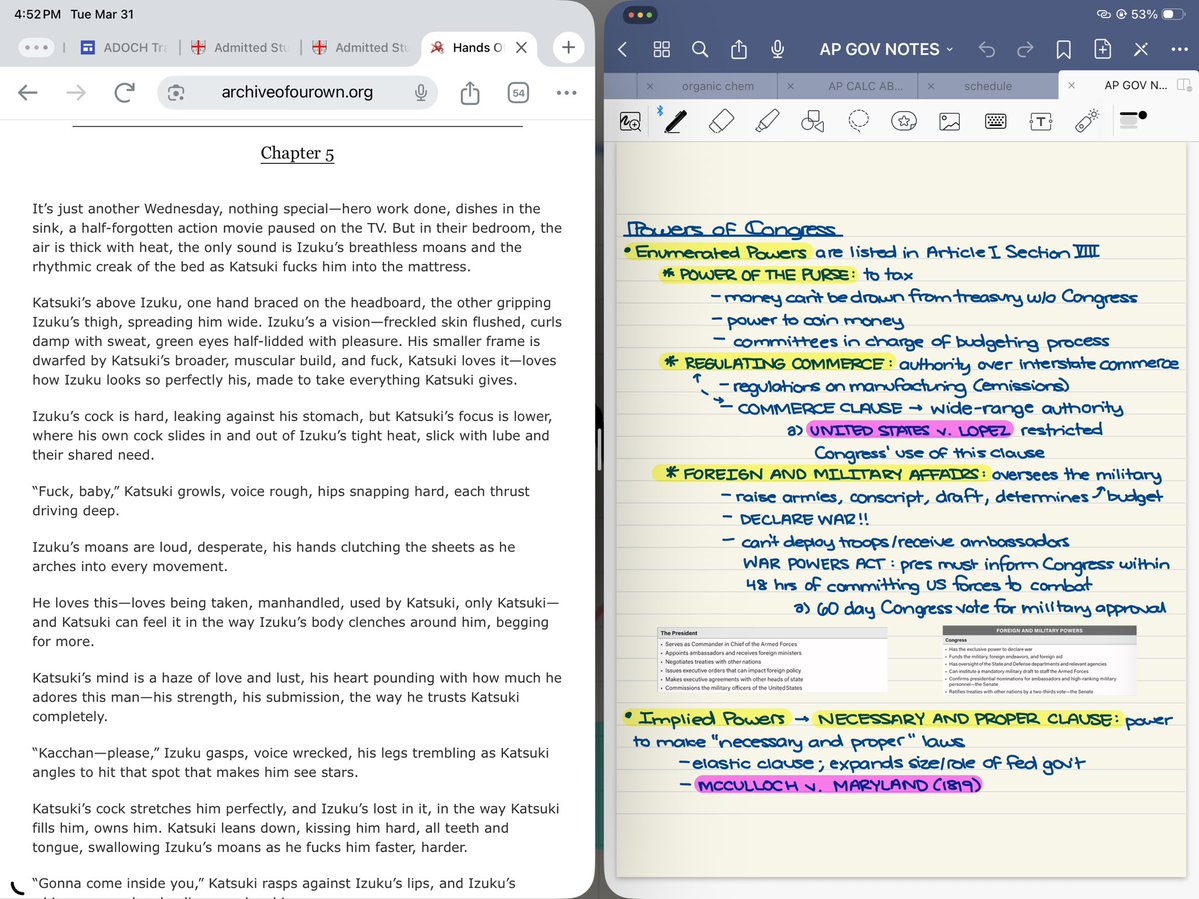Adjust the pen stroke thickness line
This screenshot has width=1199, height=899.
[x=1129, y=116]
